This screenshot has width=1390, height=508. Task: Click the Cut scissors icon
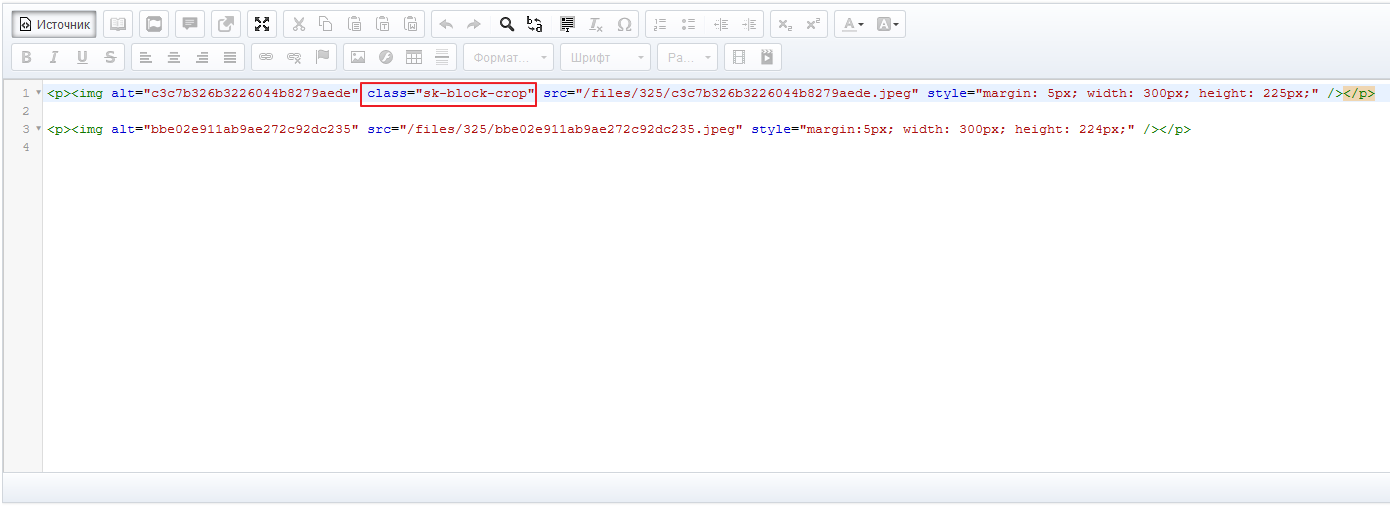pyautogui.click(x=298, y=24)
